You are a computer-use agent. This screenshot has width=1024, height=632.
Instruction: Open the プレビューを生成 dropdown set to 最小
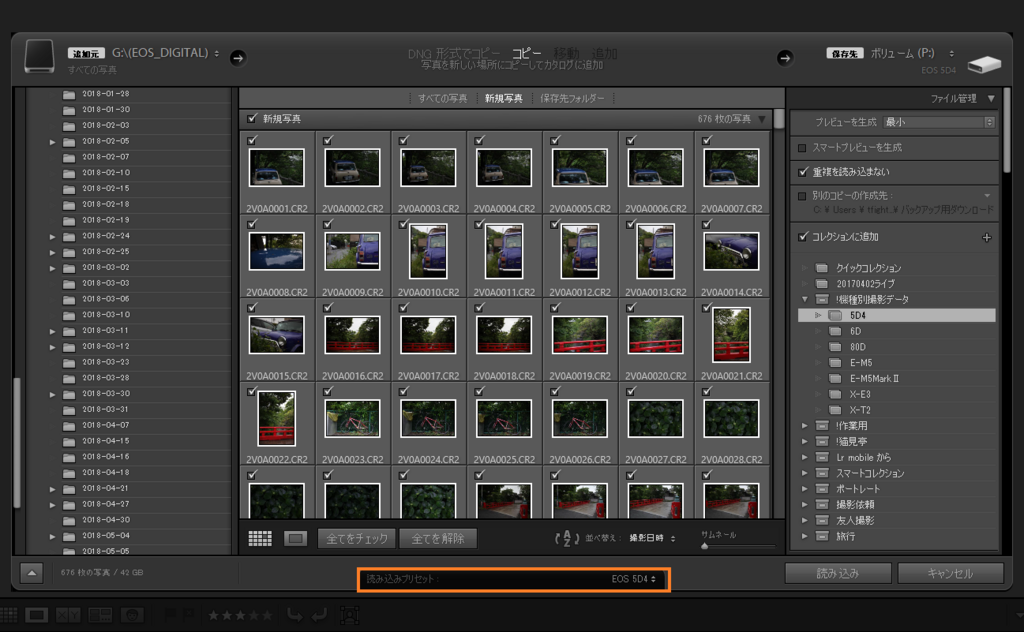click(938, 122)
